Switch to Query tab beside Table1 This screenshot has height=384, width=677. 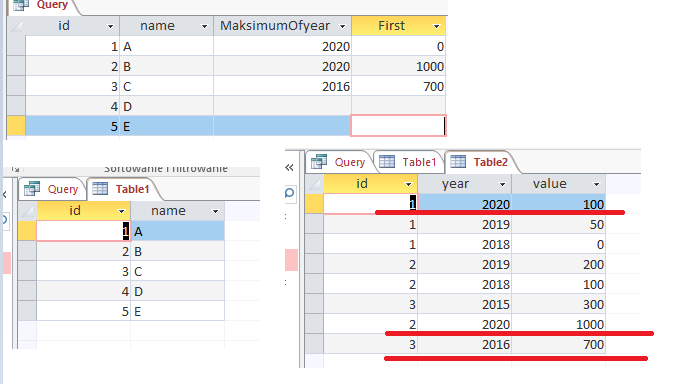pos(52,189)
